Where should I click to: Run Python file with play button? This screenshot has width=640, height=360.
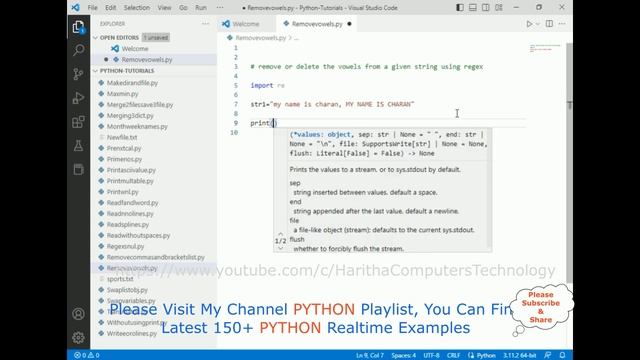click(529, 24)
